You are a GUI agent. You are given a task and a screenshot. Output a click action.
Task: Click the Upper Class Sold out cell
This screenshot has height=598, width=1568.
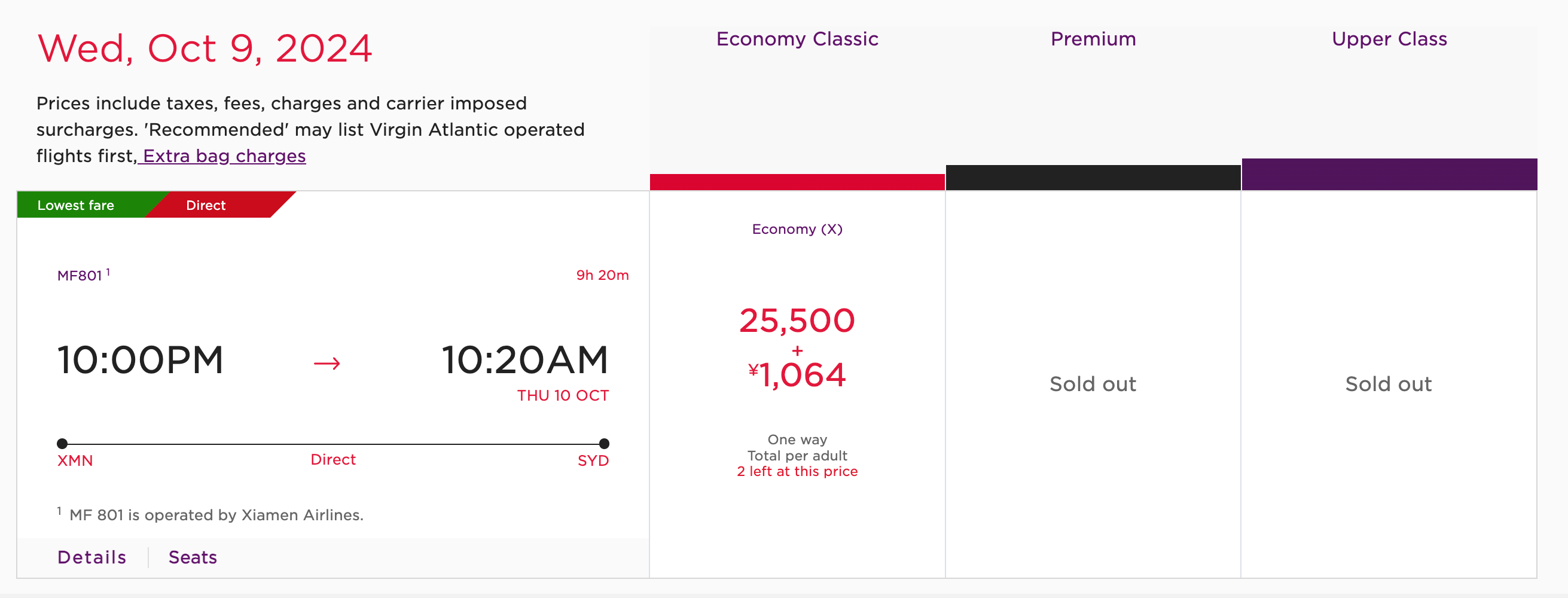tap(1389, 384)
